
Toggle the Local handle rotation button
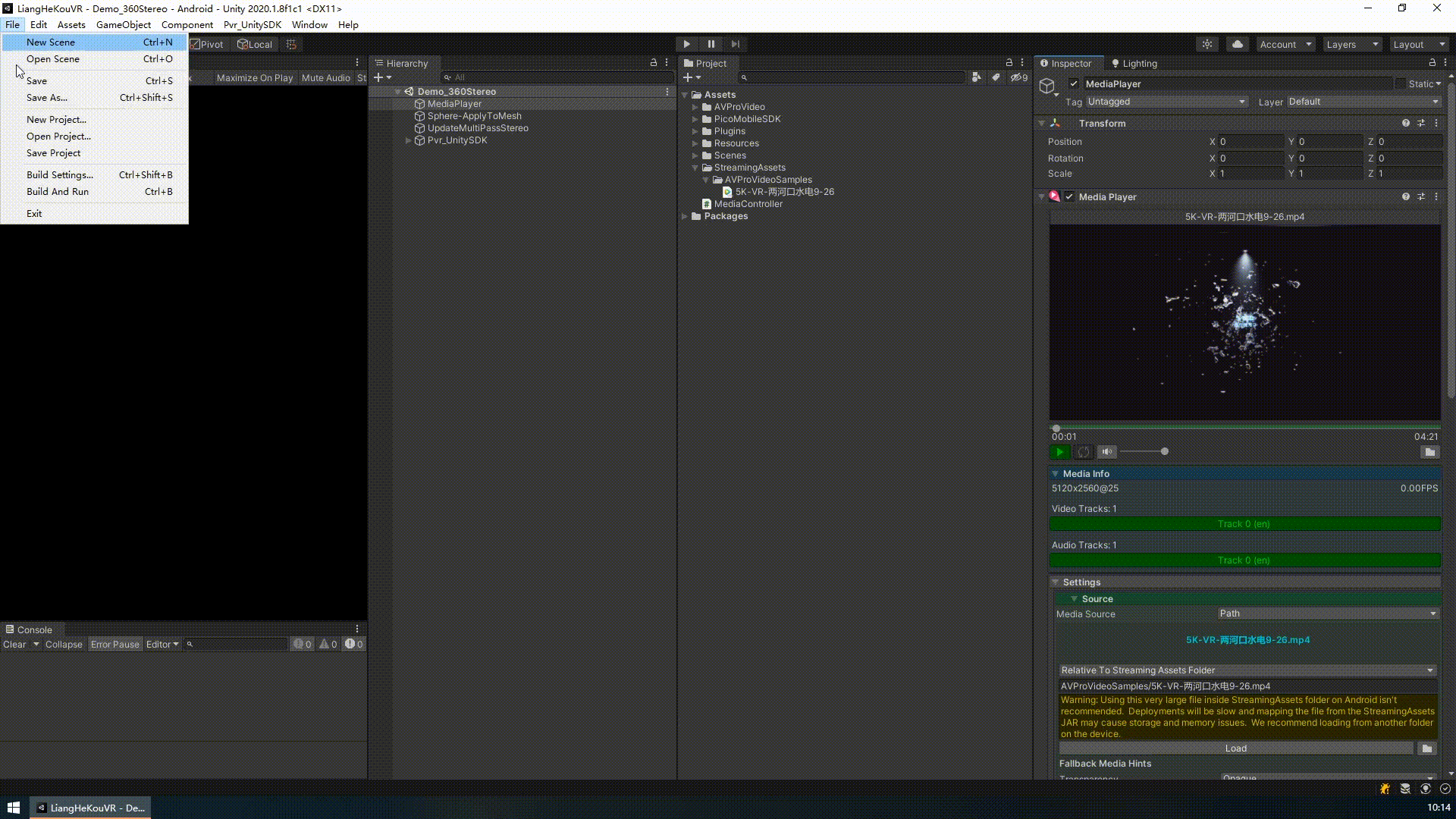pyautogui.click(x=255, y=44)
